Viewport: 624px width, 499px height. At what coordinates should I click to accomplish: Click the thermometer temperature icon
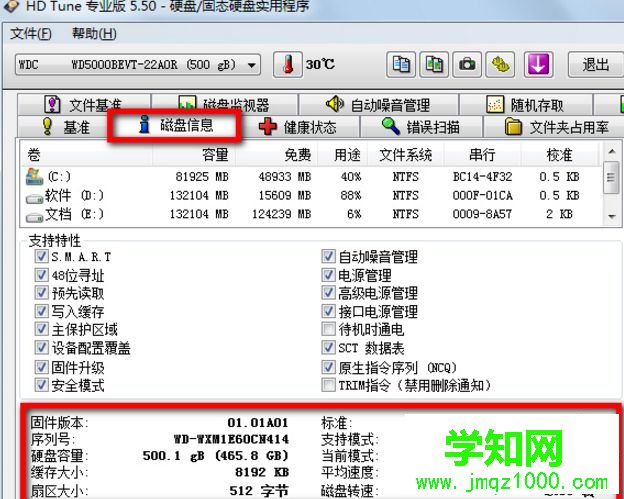click(x=288, y=64)
